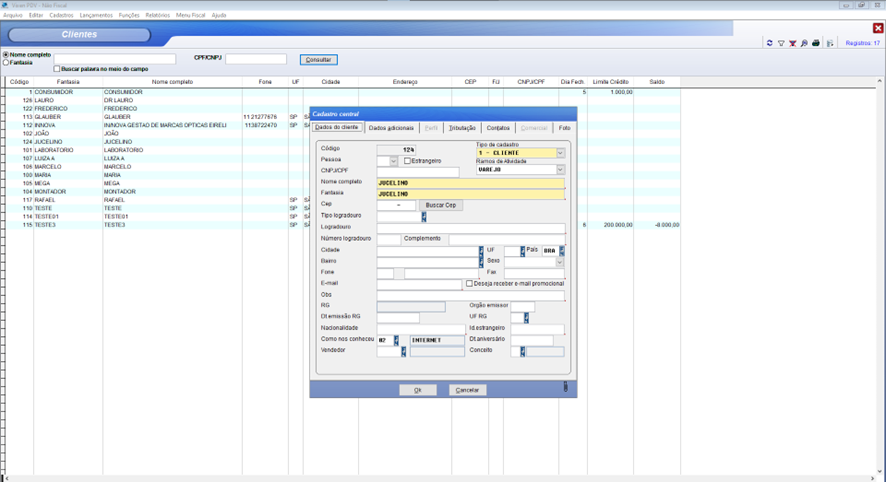Expand the Tipo de cadastro dropdown
Image resolution: width=886 pixels, height=482 pixels.
coord(560,153)
